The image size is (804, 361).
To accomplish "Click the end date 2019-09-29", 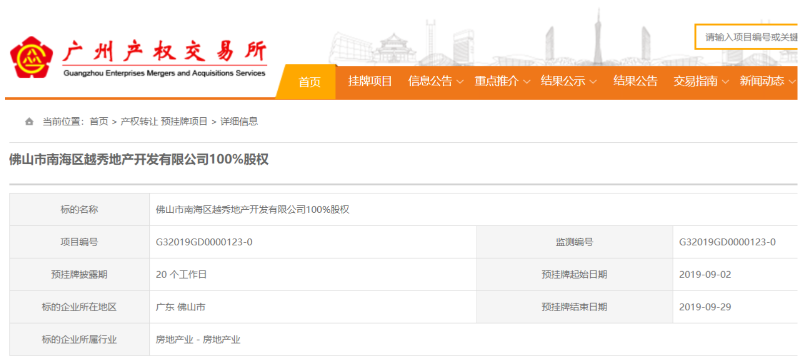I will tap(705, 307).
